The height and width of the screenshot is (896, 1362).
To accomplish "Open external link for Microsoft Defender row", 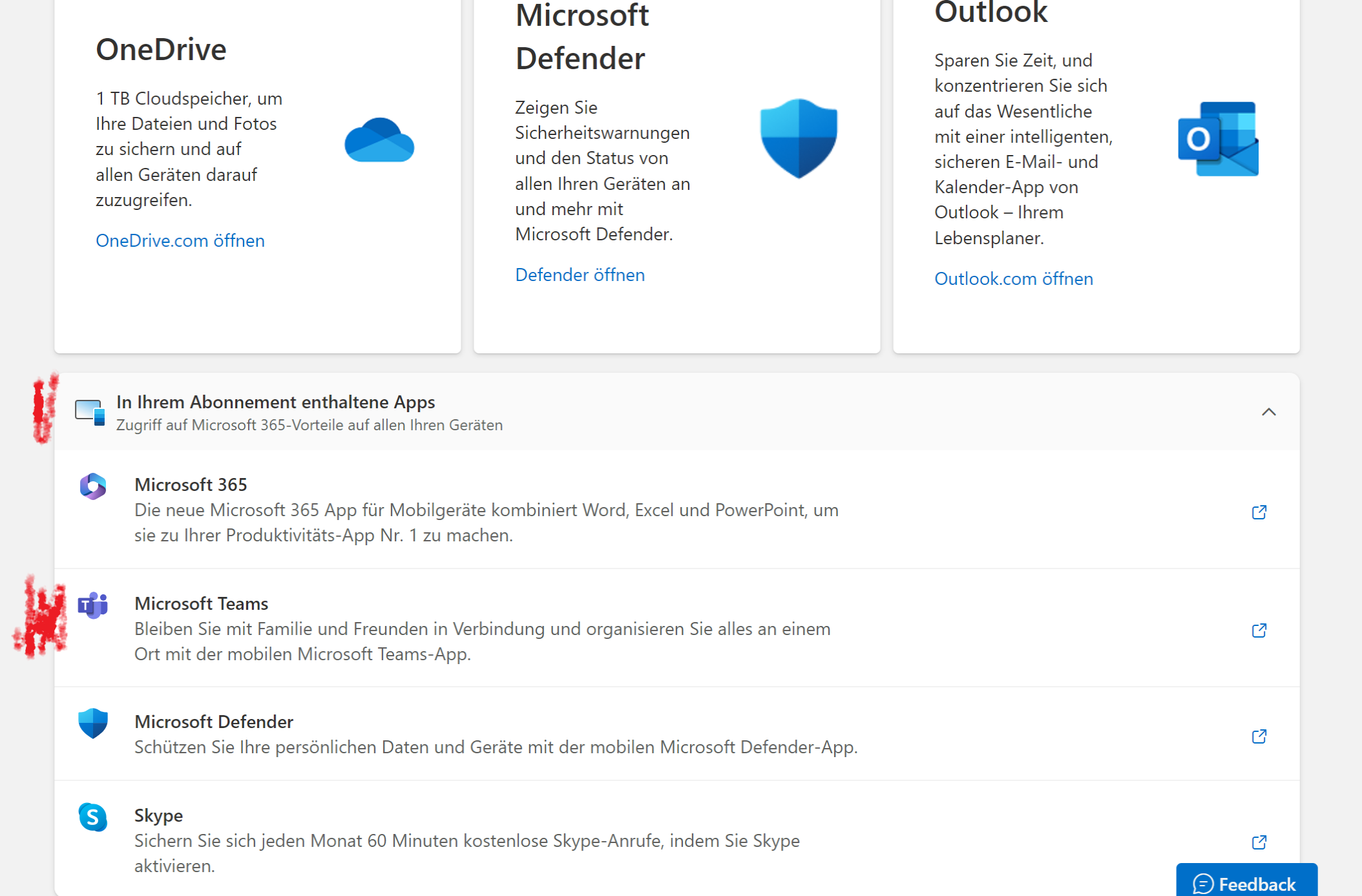I will 1259,736.
